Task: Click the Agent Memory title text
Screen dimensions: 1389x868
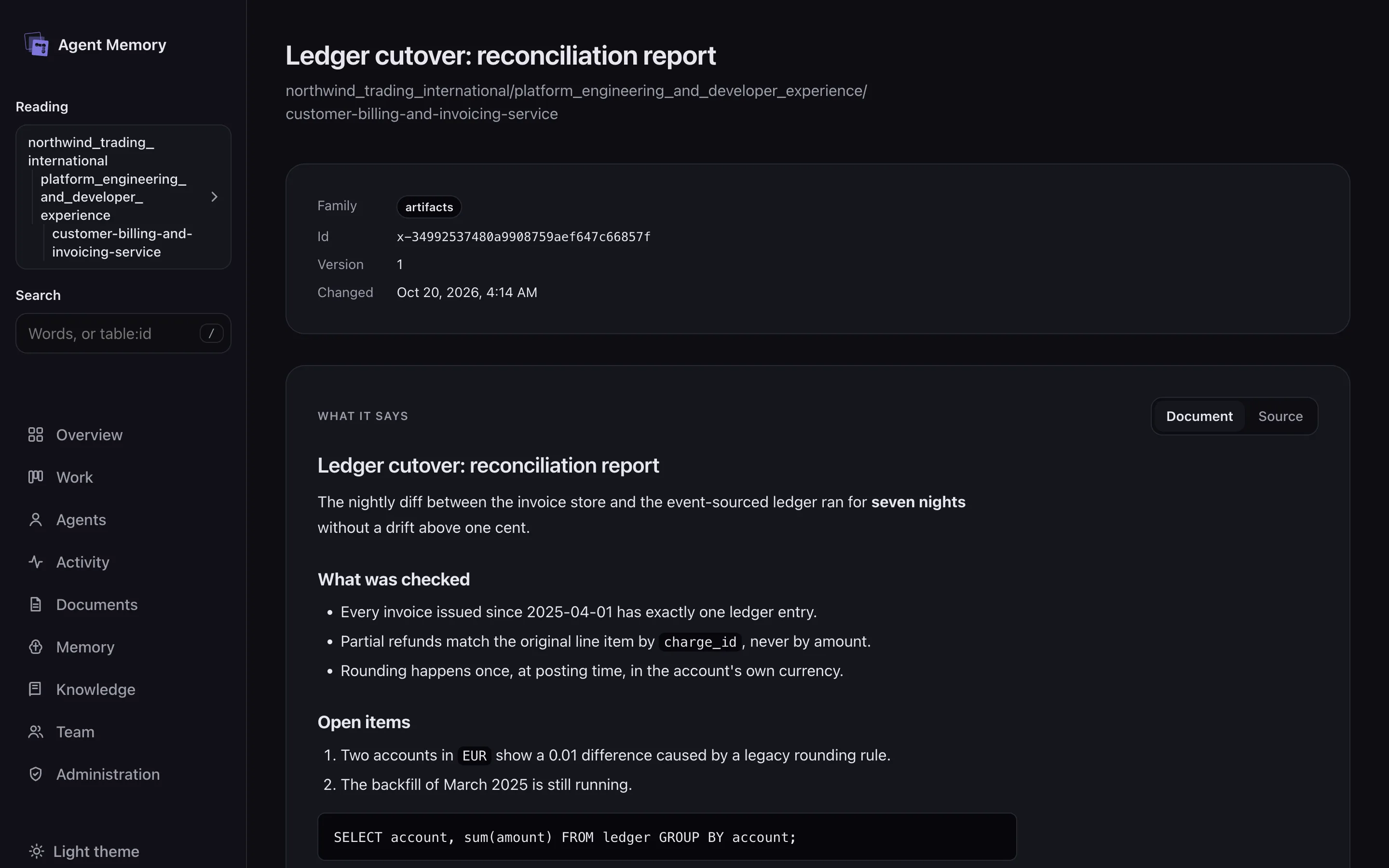Action: tap(112, 45)
